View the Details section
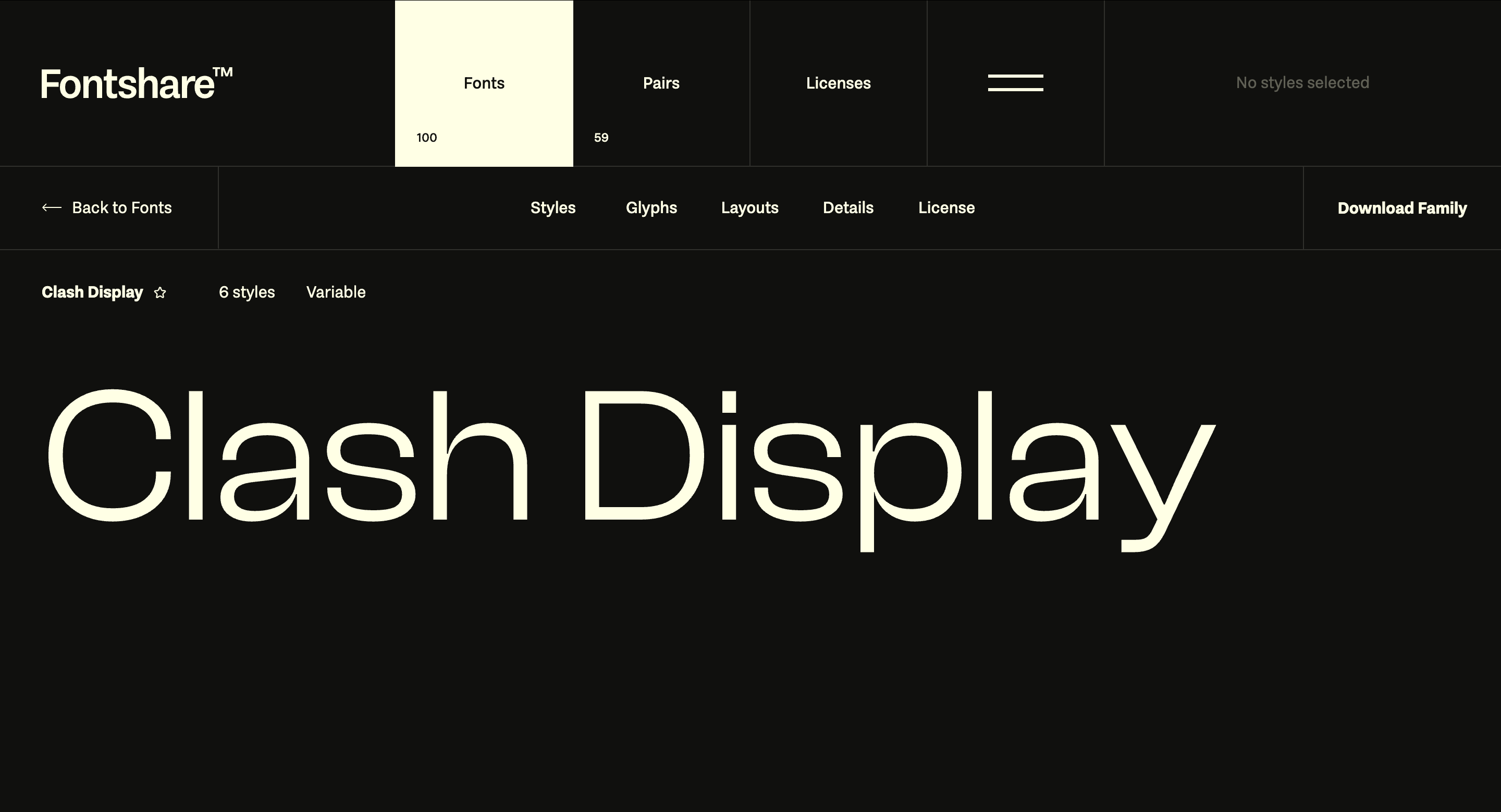The height and width of the screenshot is (812, 1501). pos(848,207)
